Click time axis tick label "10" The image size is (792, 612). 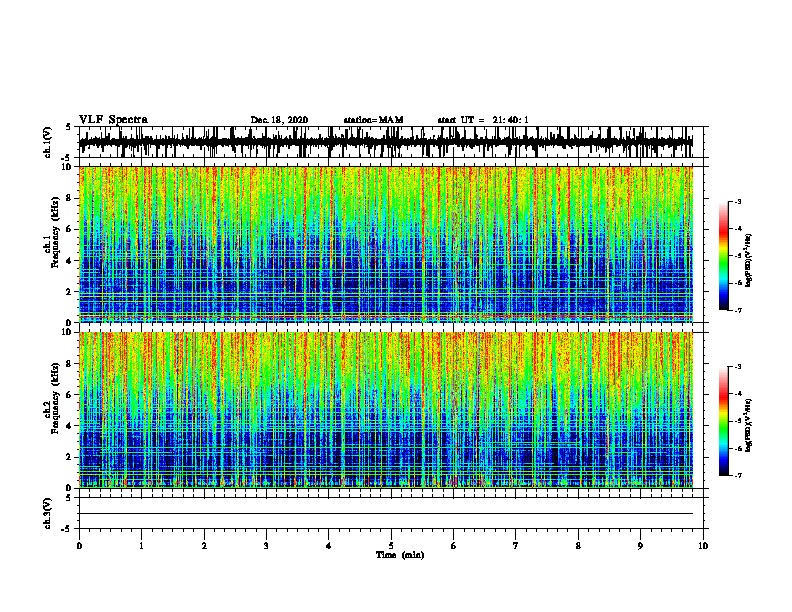pos(703,546)
